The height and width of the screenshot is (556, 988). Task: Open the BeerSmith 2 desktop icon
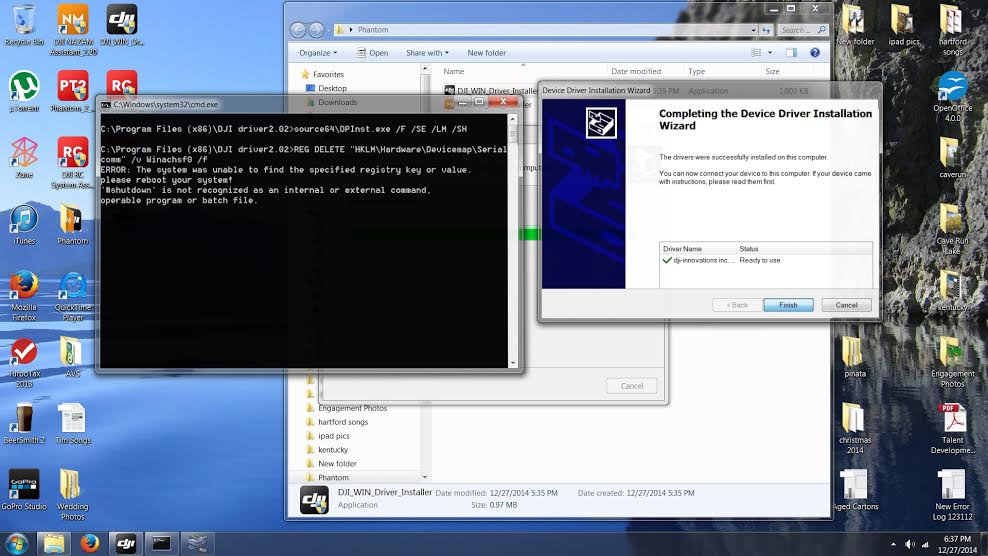point(24,421)
